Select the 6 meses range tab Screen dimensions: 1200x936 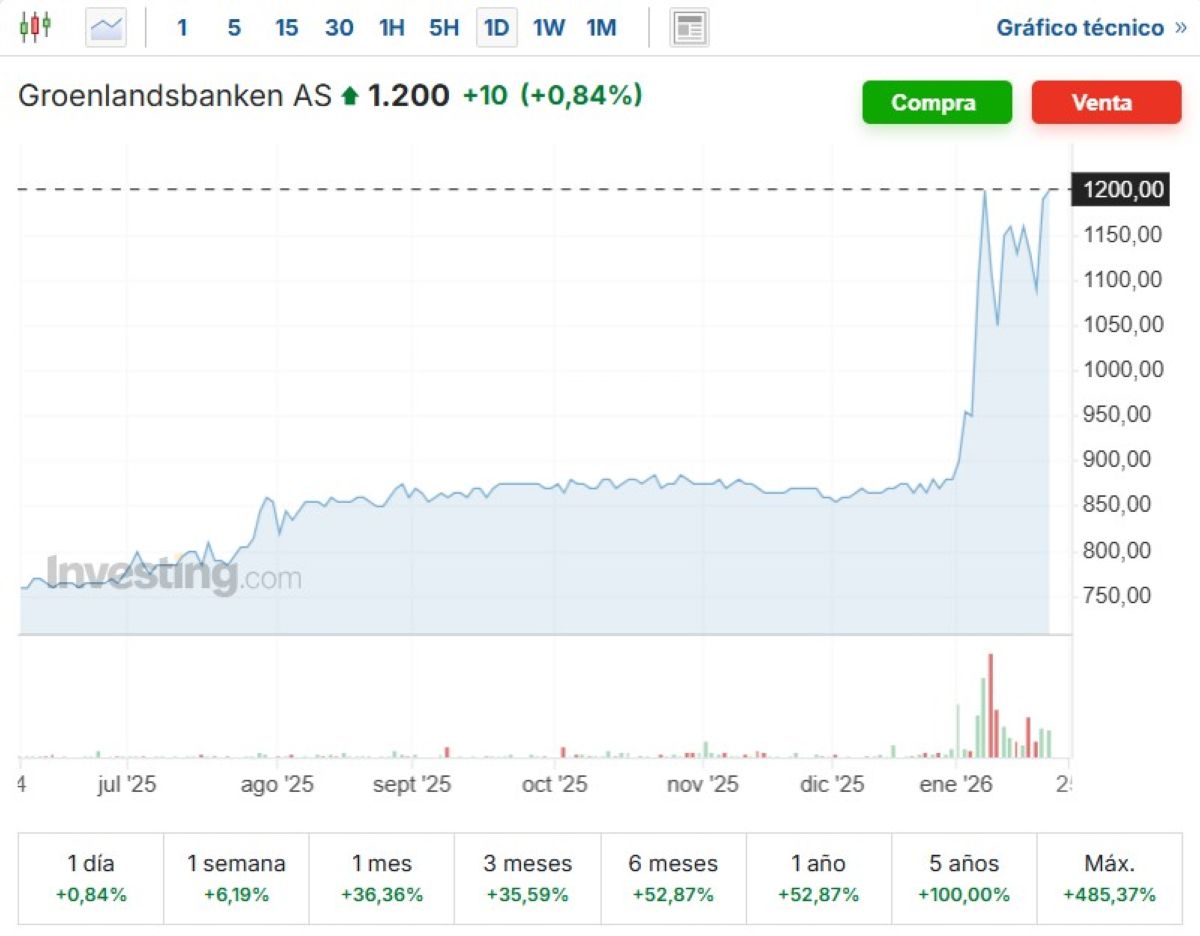click(673, 877)
